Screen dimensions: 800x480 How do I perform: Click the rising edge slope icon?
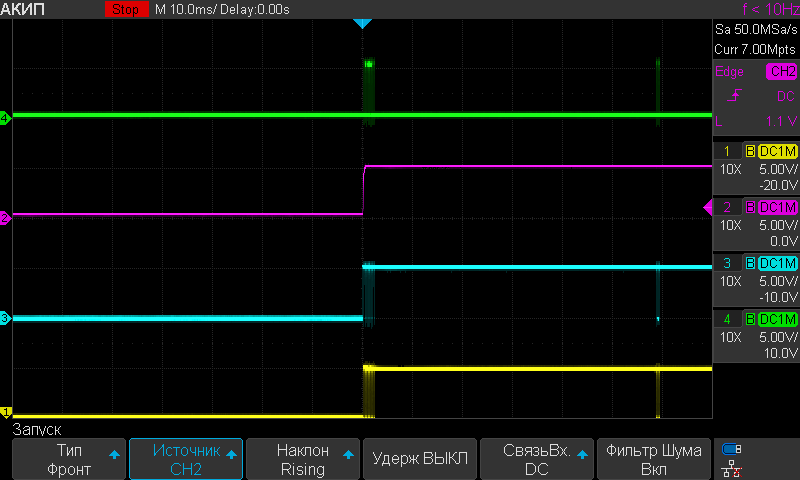734,95
